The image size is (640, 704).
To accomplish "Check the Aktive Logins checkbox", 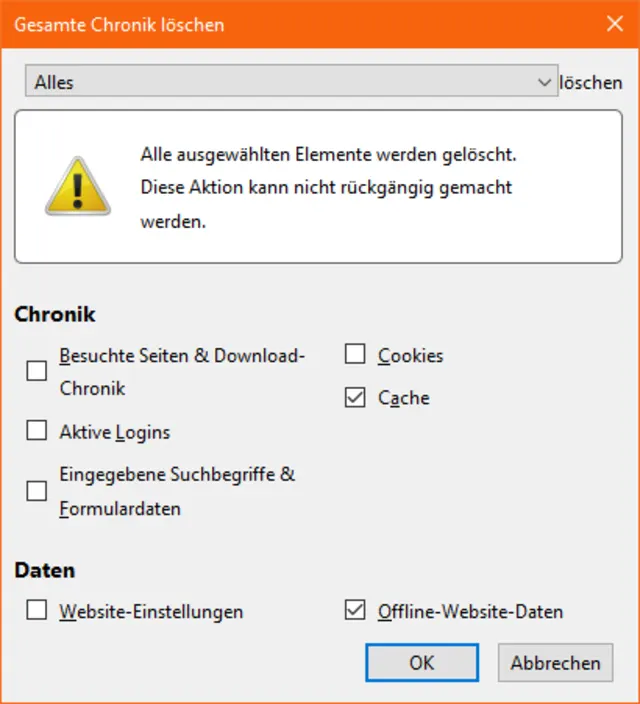I will click(x=37, y=431).
